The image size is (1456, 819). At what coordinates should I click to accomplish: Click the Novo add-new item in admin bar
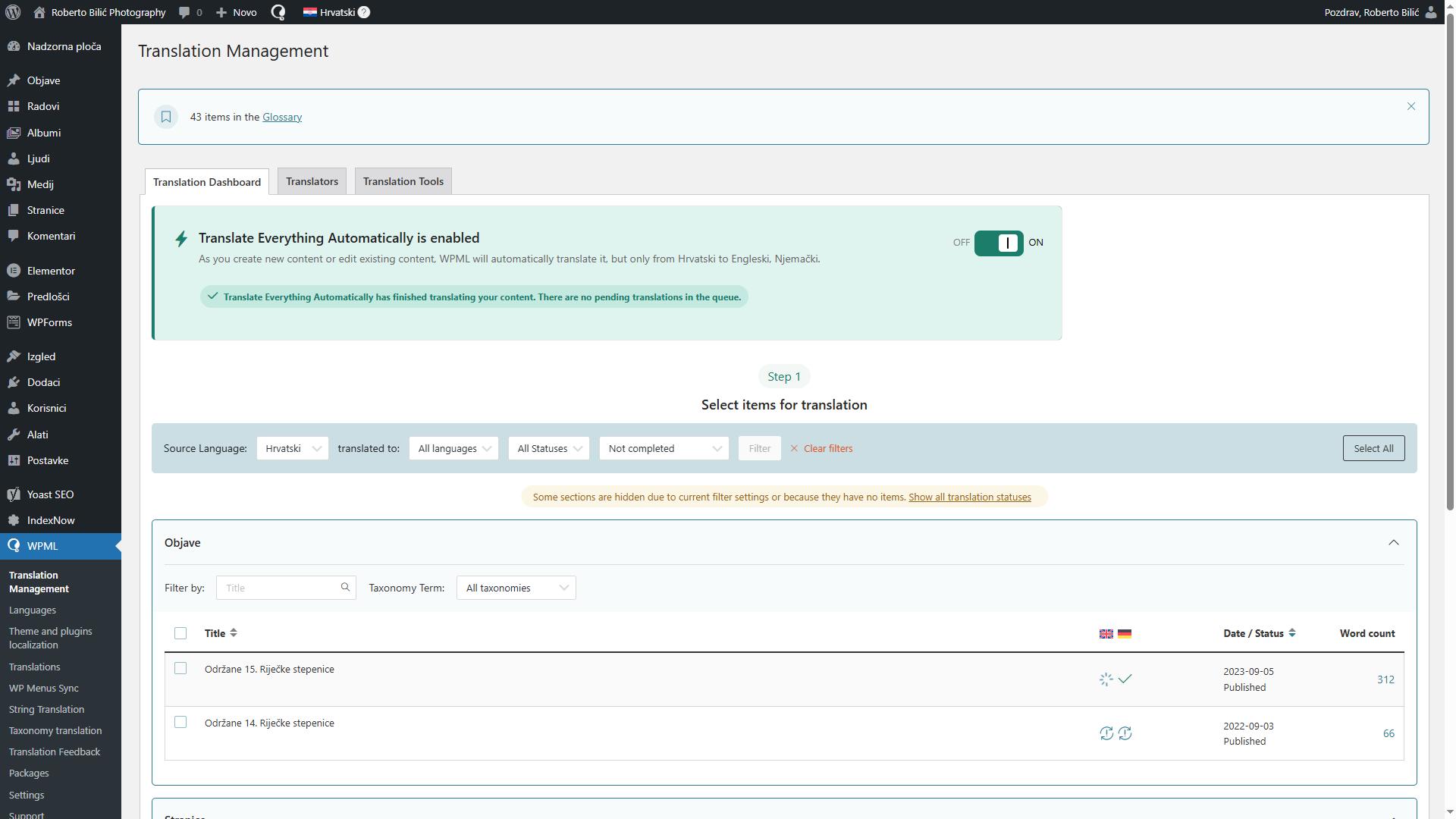click(237, 12)
